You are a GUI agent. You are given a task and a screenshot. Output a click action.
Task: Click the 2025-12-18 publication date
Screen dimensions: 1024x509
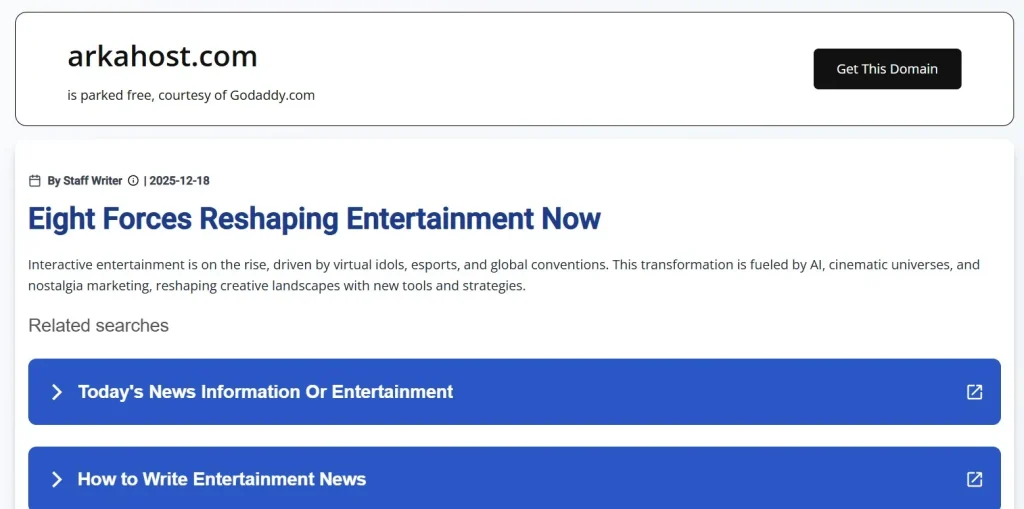pos(179,181)
